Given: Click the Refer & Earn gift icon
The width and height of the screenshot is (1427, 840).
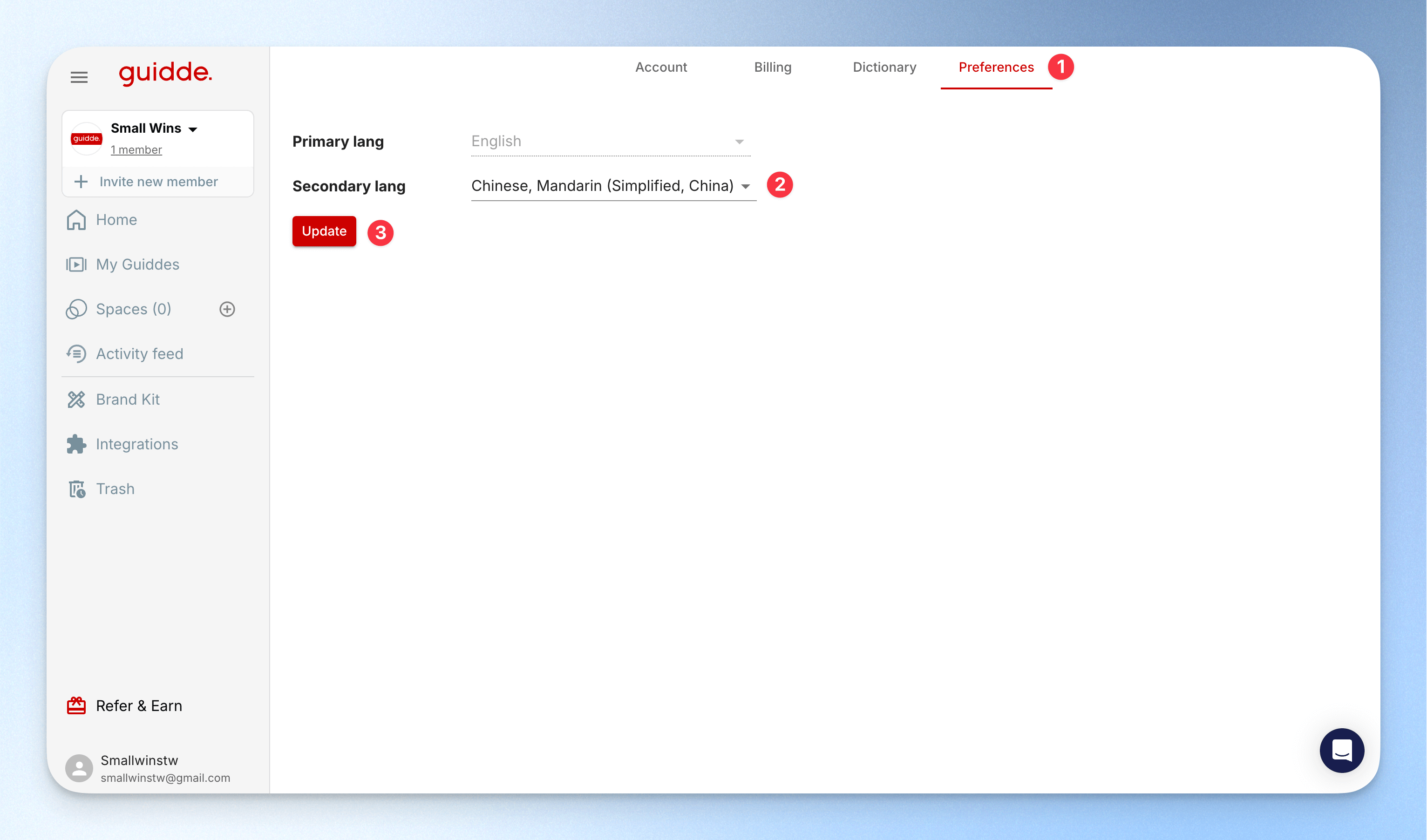Looking at the screenshot, I should pyautogui.click(x=76, y=706).
